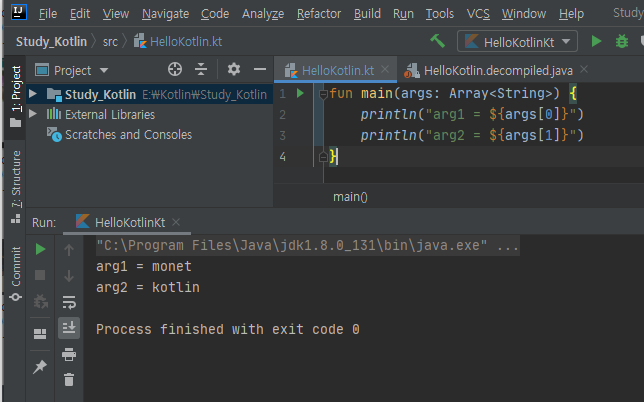Click the Study_Kotlin breadcrumb
This screenshot has width=644, height=402.
tap(51, 41)
